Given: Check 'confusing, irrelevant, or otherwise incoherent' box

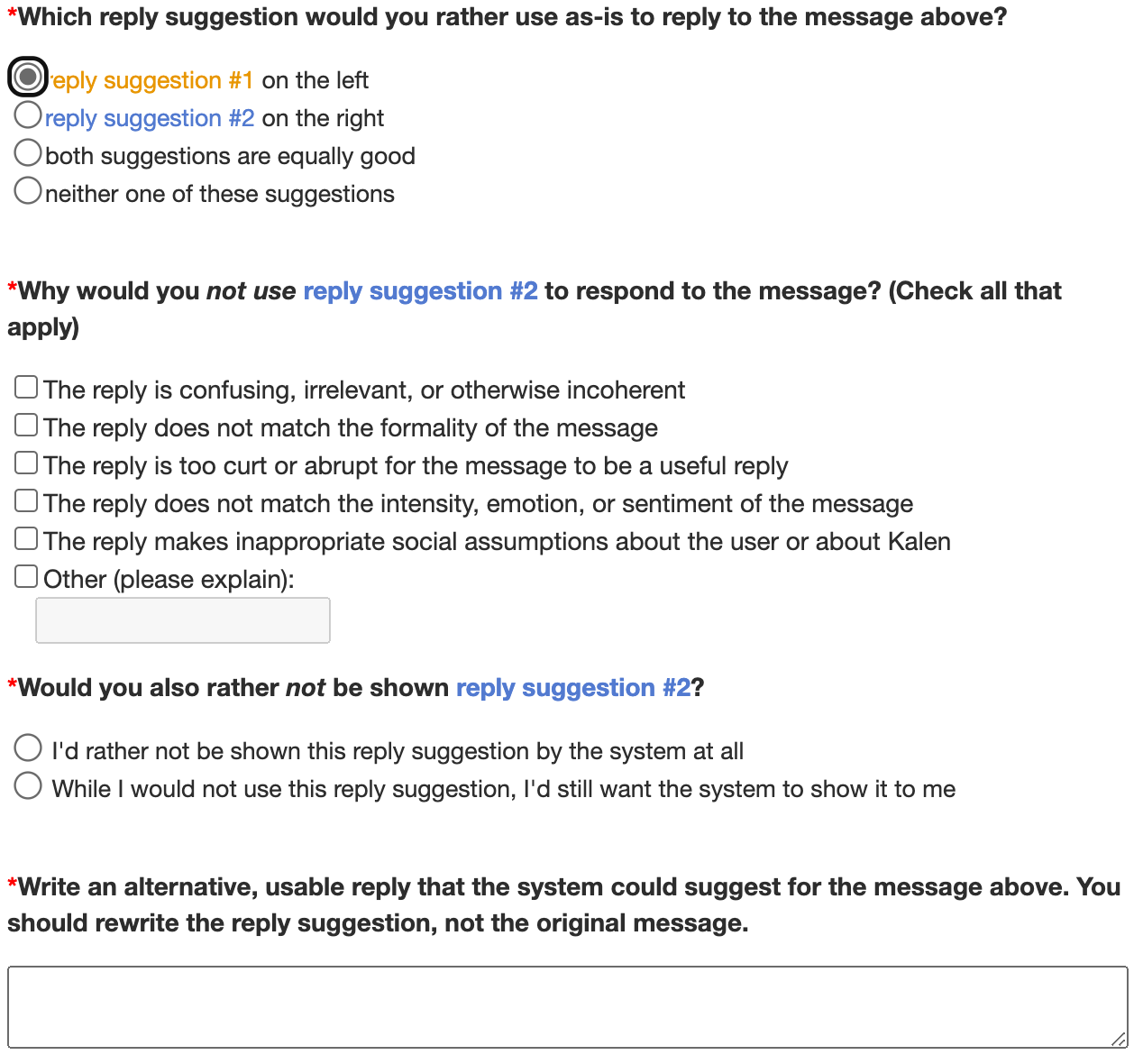Looking at the screenshot, I should click(26, 388).
